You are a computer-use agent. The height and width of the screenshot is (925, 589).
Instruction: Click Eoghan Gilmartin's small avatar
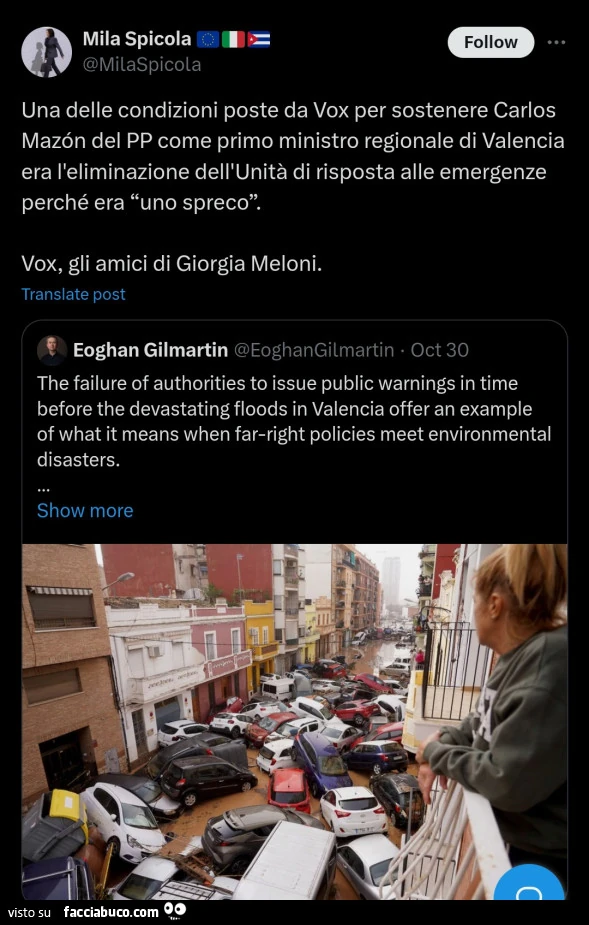(52, 350)
